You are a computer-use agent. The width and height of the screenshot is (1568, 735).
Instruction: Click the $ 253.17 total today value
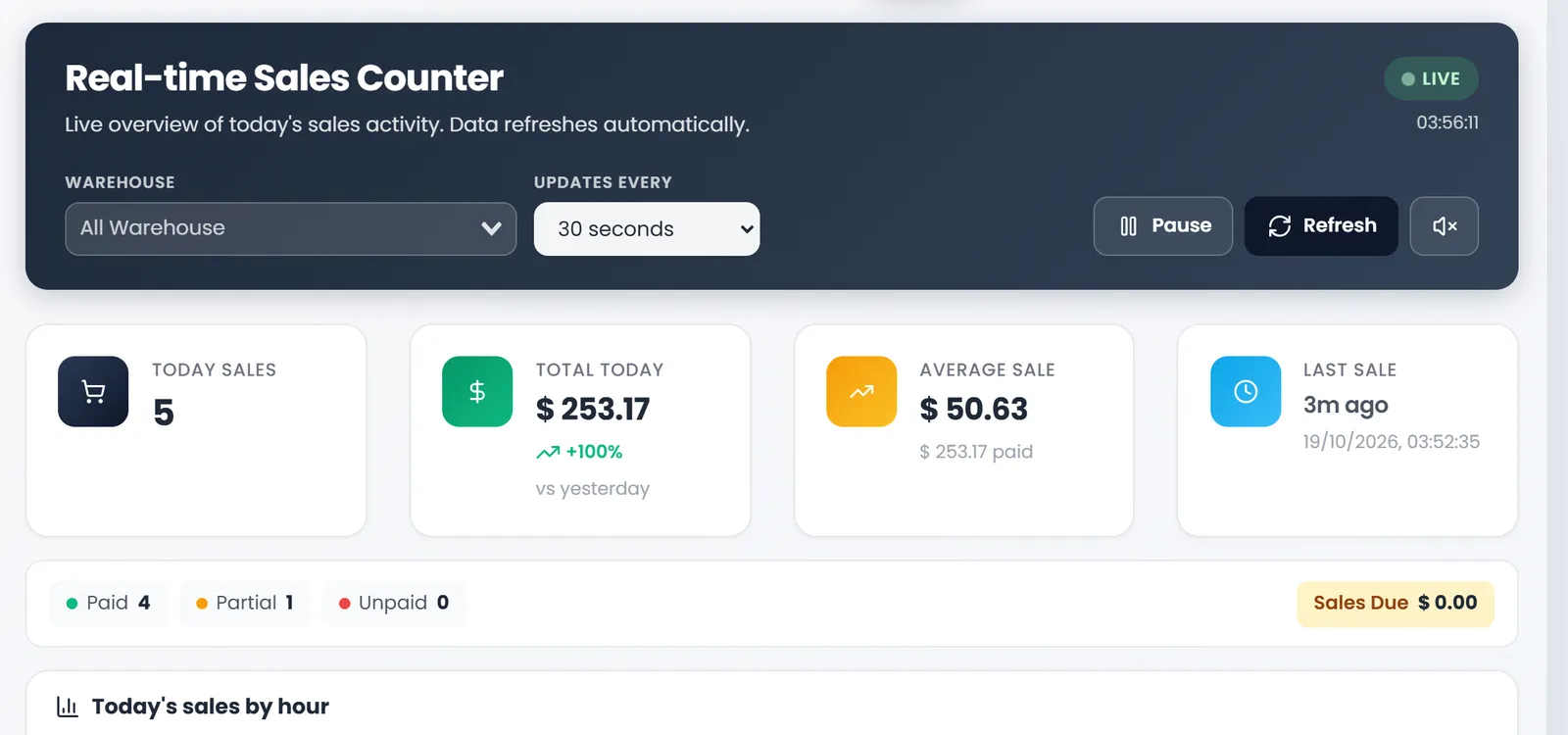click(x=593, y=409)
